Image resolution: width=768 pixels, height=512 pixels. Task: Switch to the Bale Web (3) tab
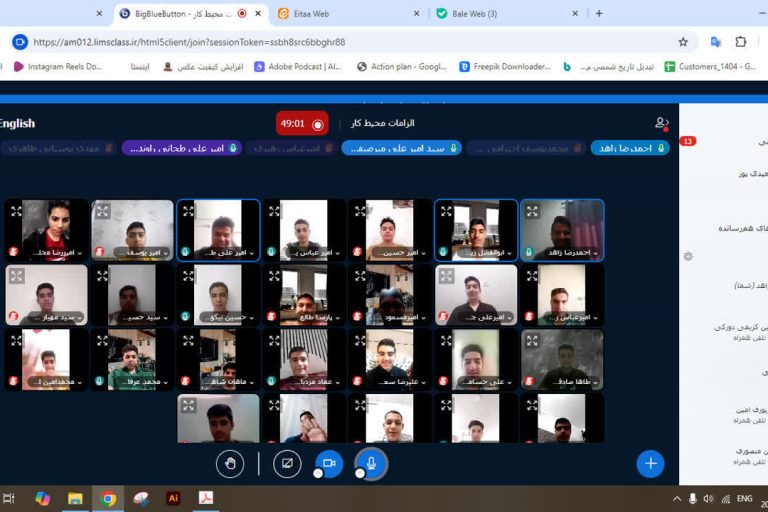point(507,14)
